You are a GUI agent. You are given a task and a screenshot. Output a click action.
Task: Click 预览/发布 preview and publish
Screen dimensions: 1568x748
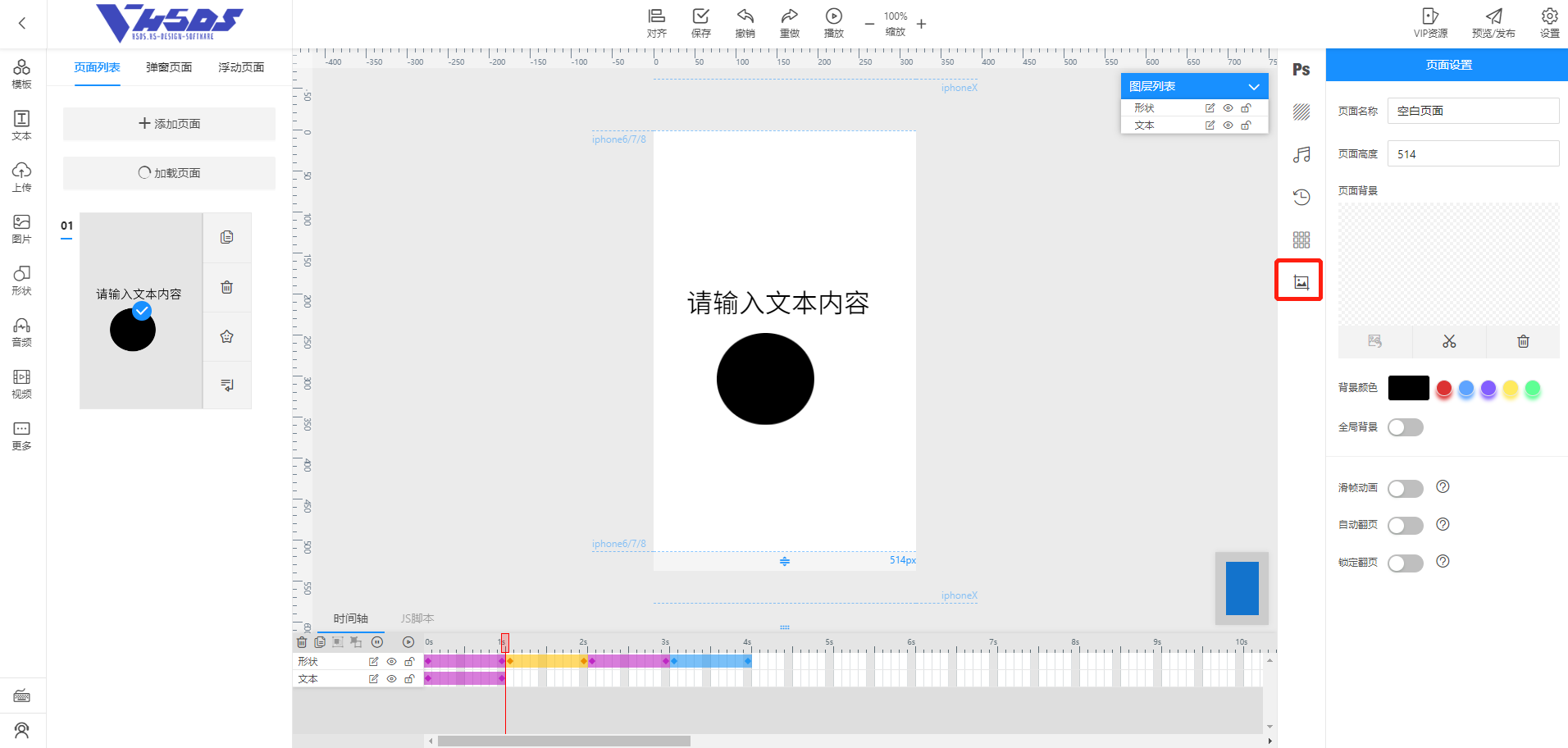click(x=1493, y=24)
